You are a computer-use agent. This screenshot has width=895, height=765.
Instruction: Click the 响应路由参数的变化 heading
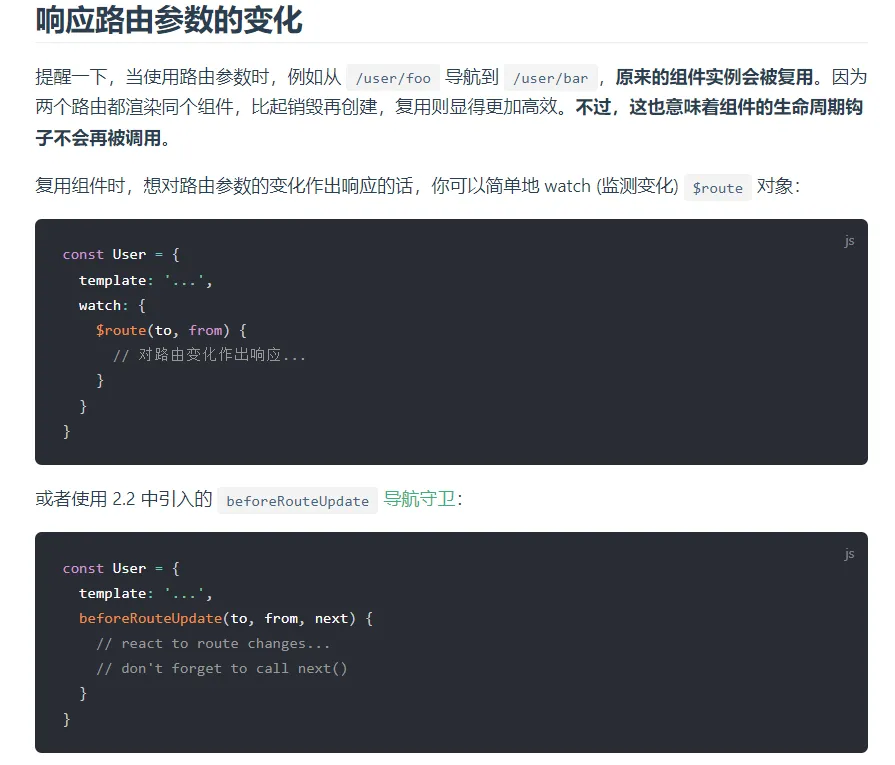[169, 21]
